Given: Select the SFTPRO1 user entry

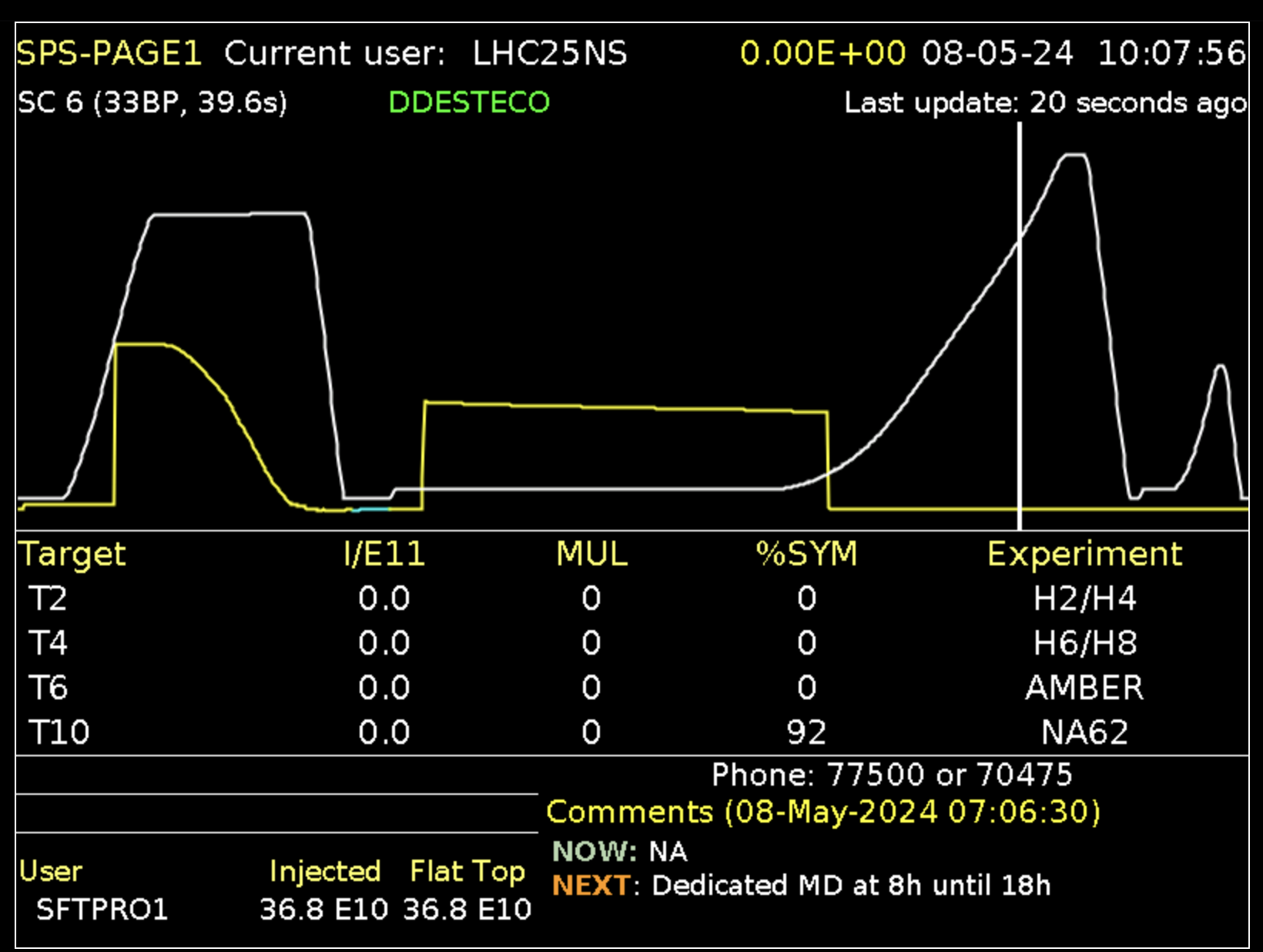Looking at the screenshot, I should 102,910.
